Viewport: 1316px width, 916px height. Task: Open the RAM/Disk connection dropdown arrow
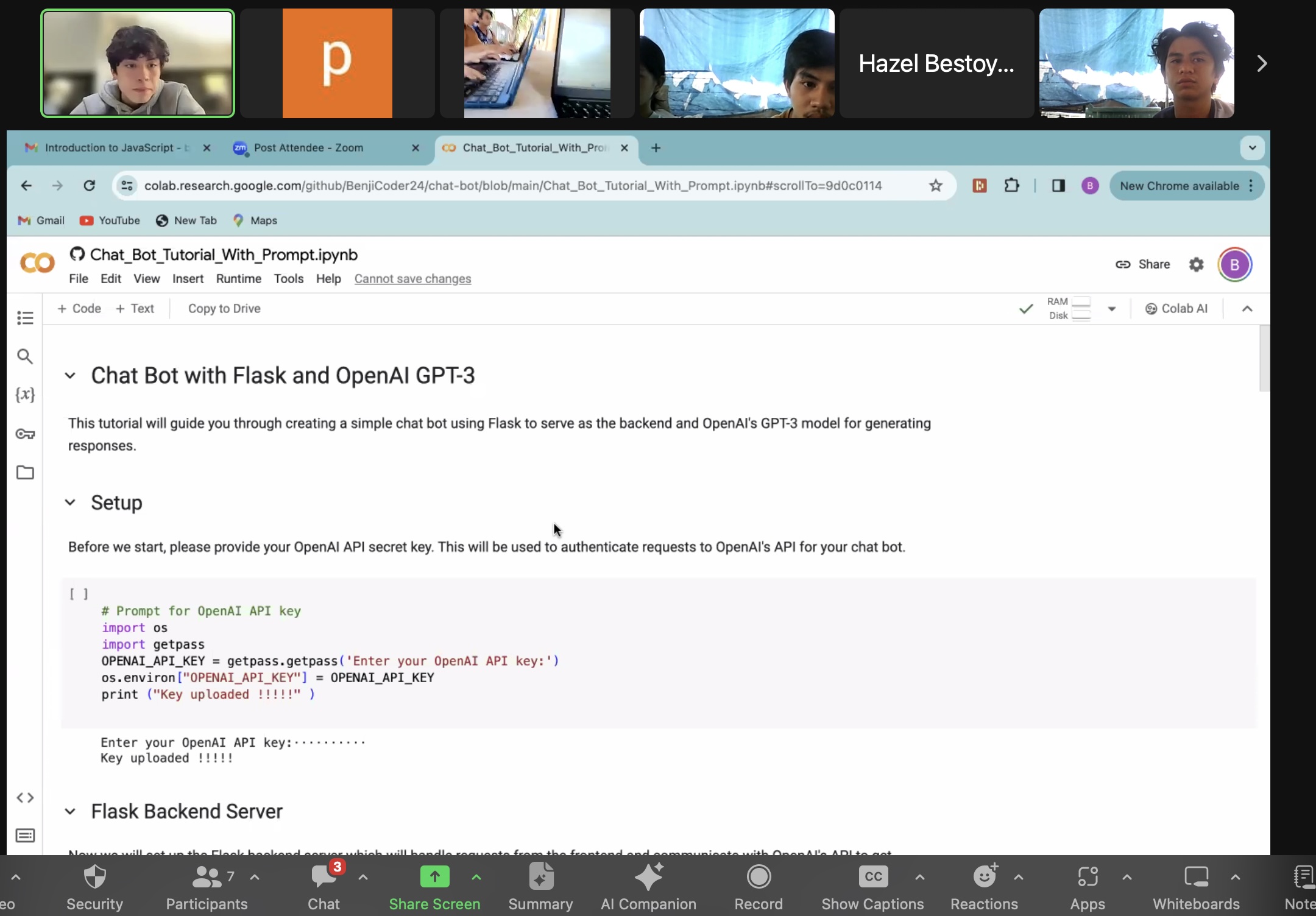(1112, 309)
